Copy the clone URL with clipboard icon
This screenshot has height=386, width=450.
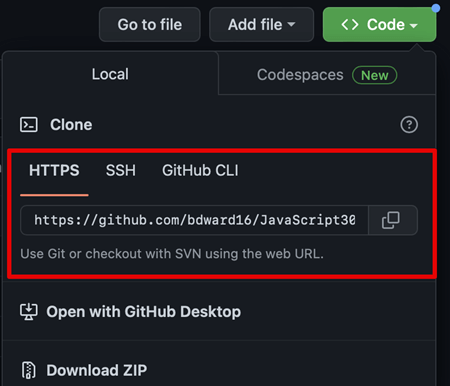point(393,220)
